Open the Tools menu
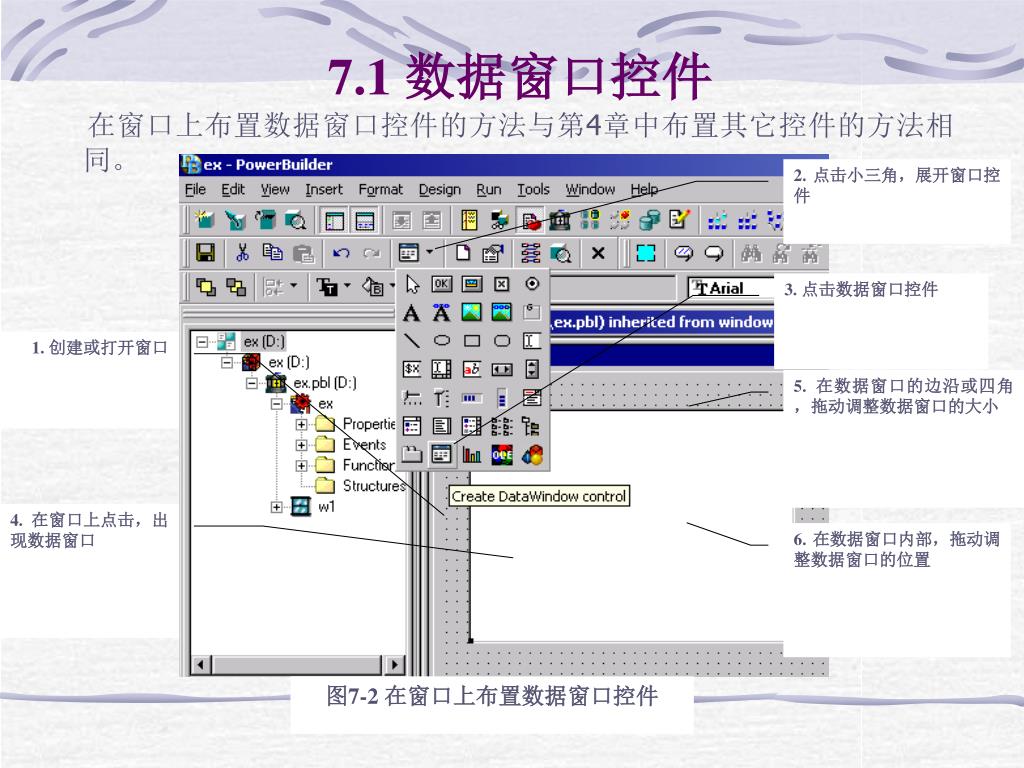The width and height of the screenshot is (1024, 768). pyautogui.click(x=533, y=189)
